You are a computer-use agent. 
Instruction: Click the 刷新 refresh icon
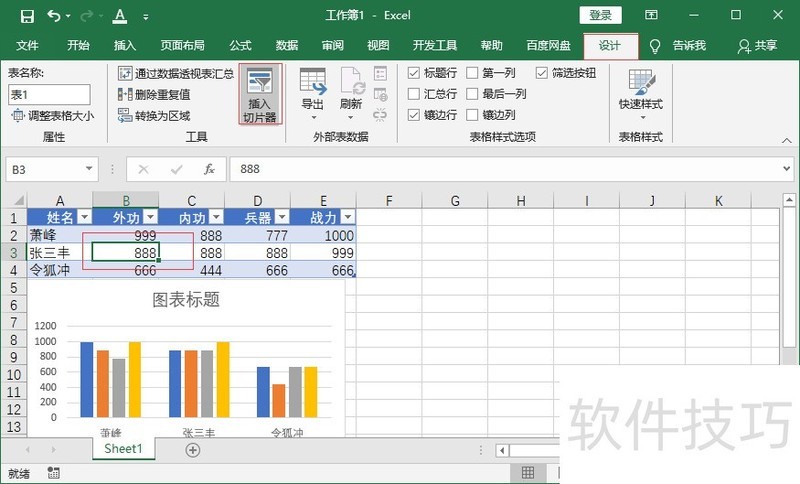[x=352, y=81]
